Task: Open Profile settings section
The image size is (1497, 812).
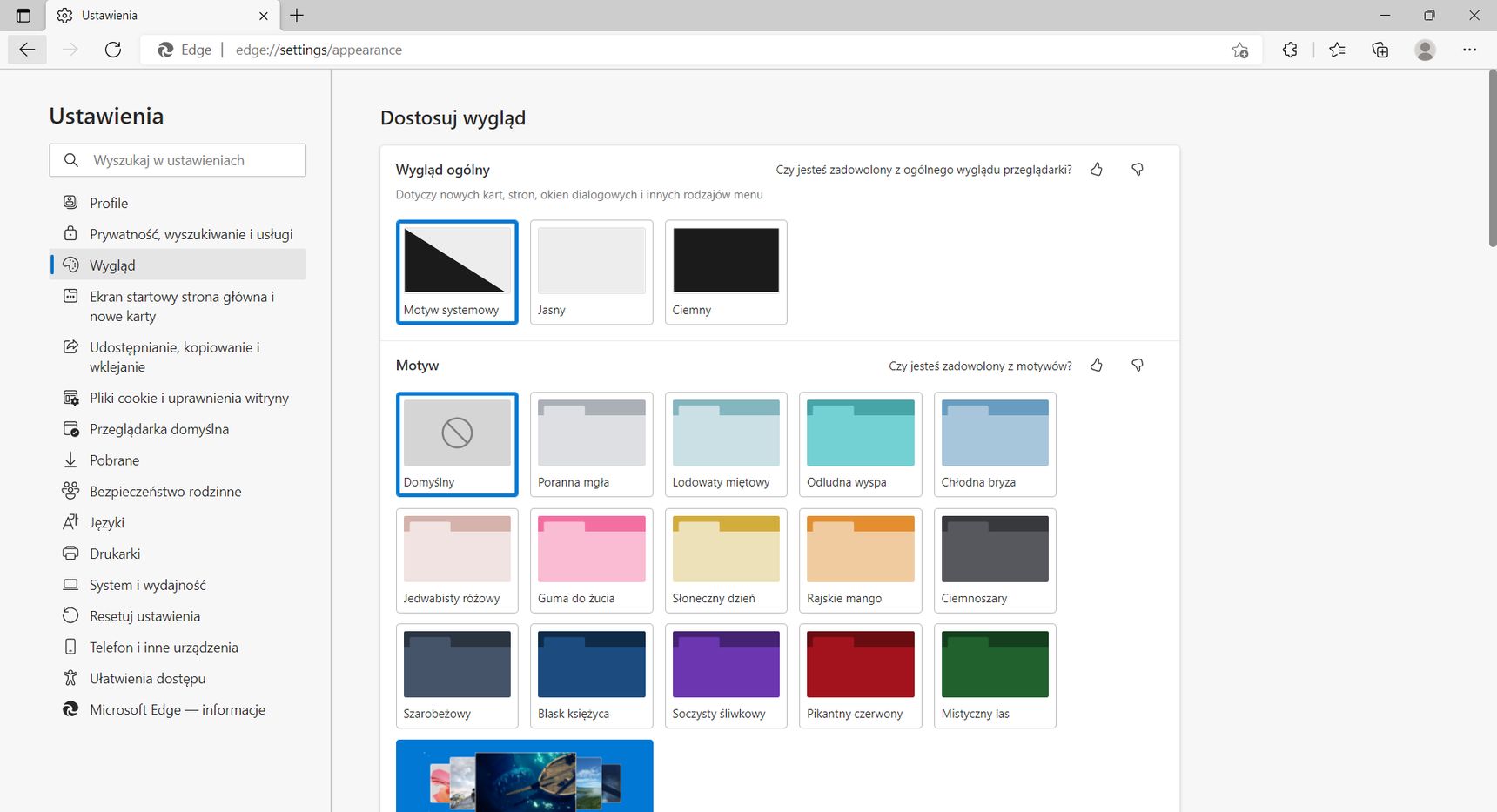Action: pos(178,203)
